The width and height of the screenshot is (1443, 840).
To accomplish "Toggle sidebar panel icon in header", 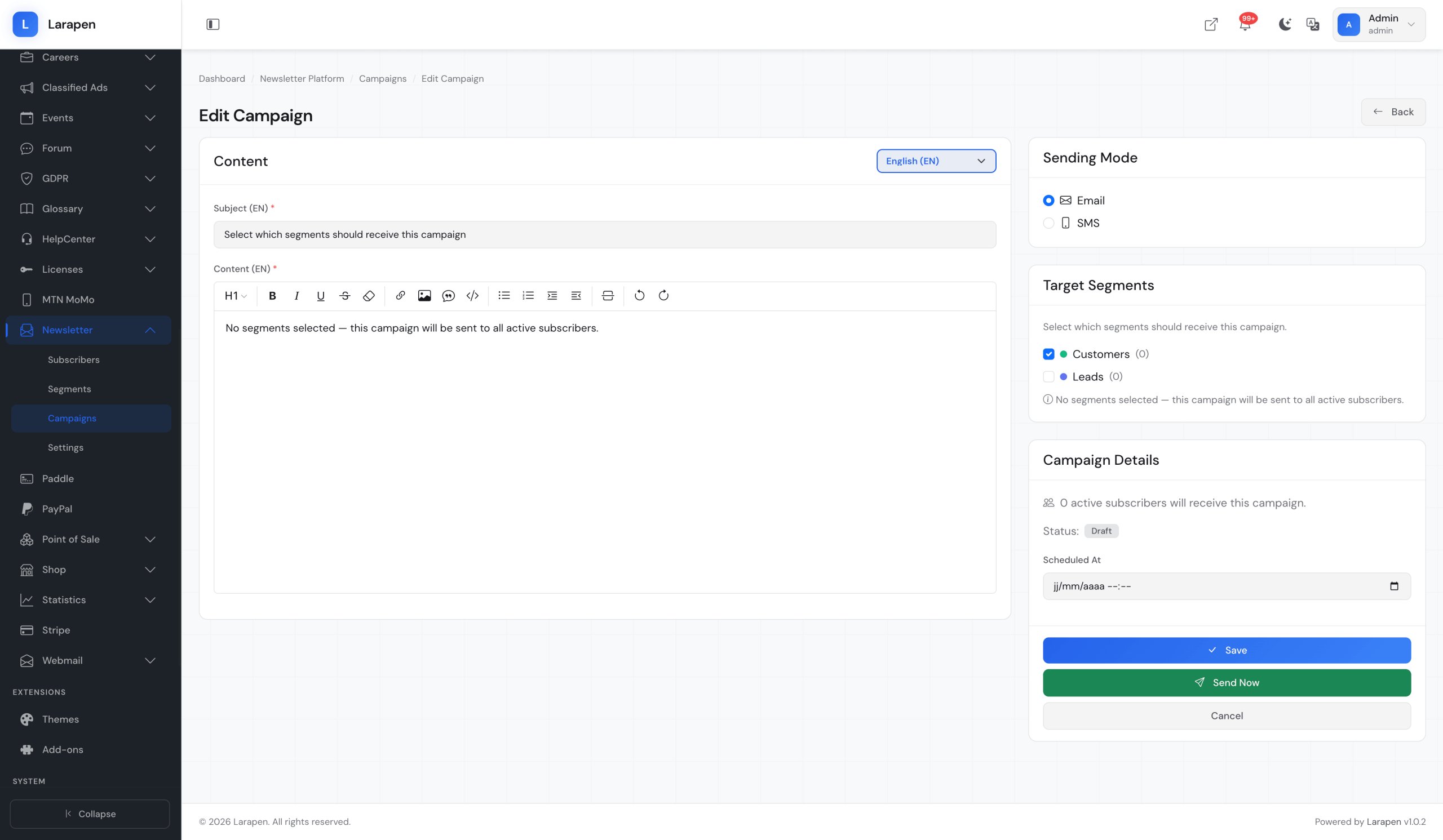I will 213,24.
